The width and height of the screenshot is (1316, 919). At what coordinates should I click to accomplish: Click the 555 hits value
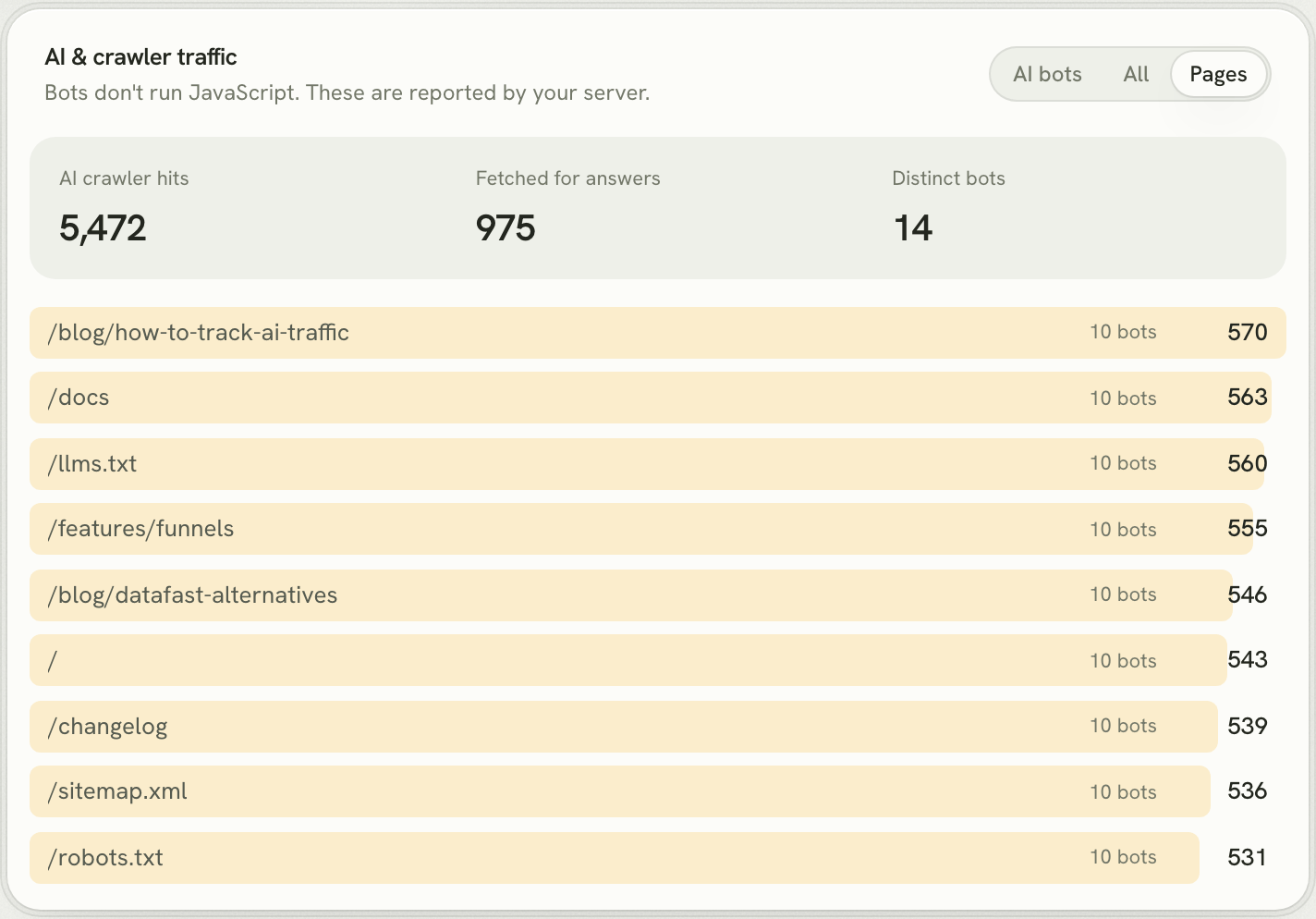point(1248,529)
